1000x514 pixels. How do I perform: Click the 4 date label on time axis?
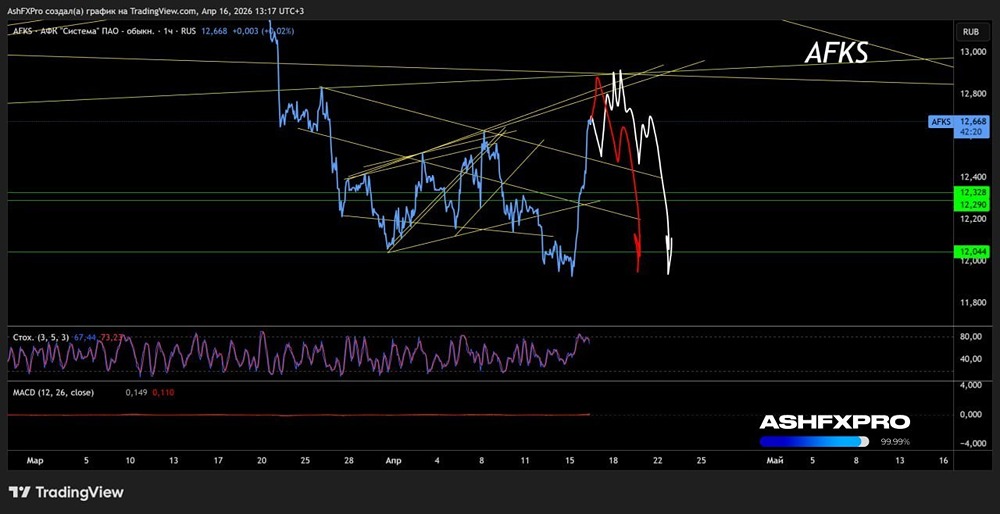point(437,460)
